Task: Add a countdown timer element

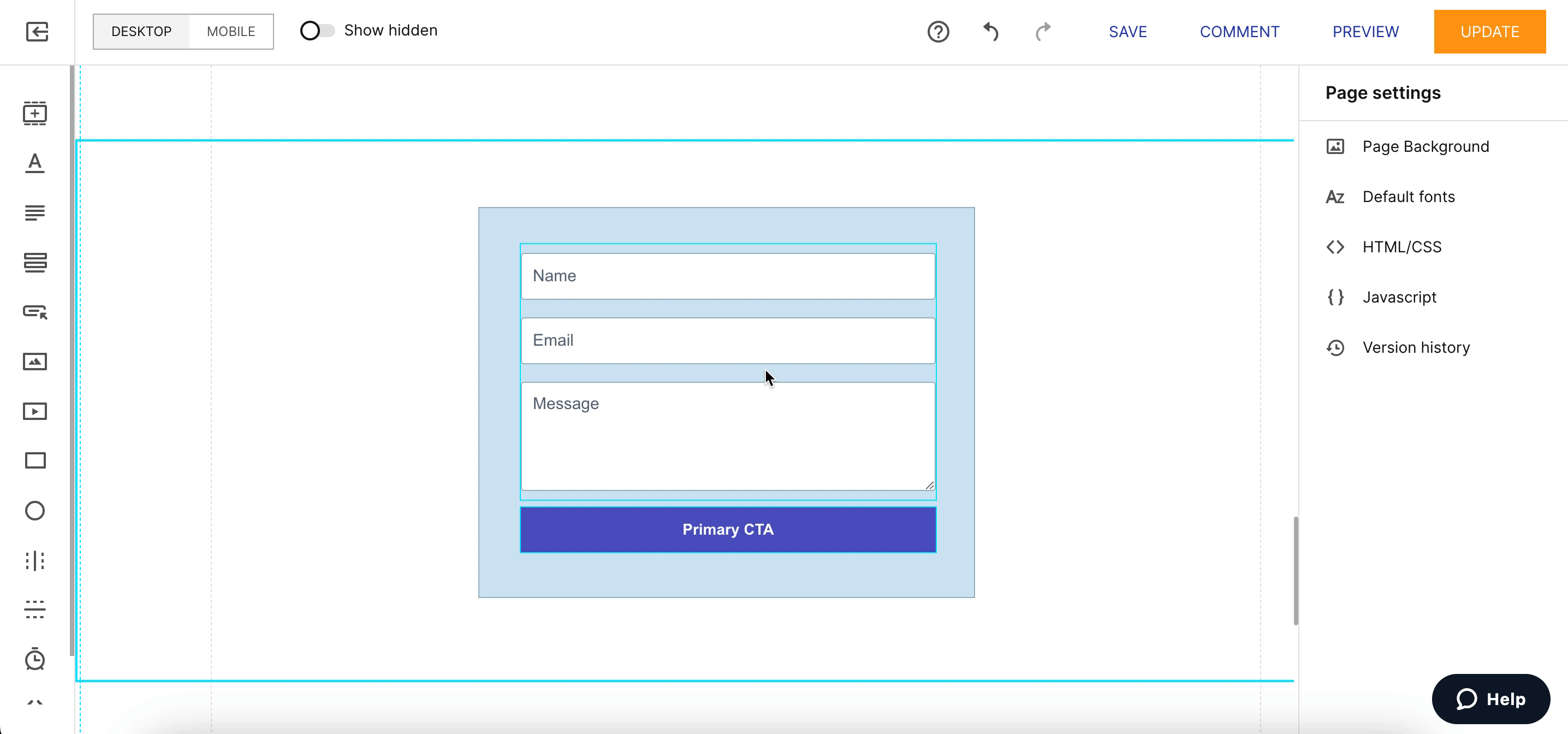Action: (x=35, y=659)
